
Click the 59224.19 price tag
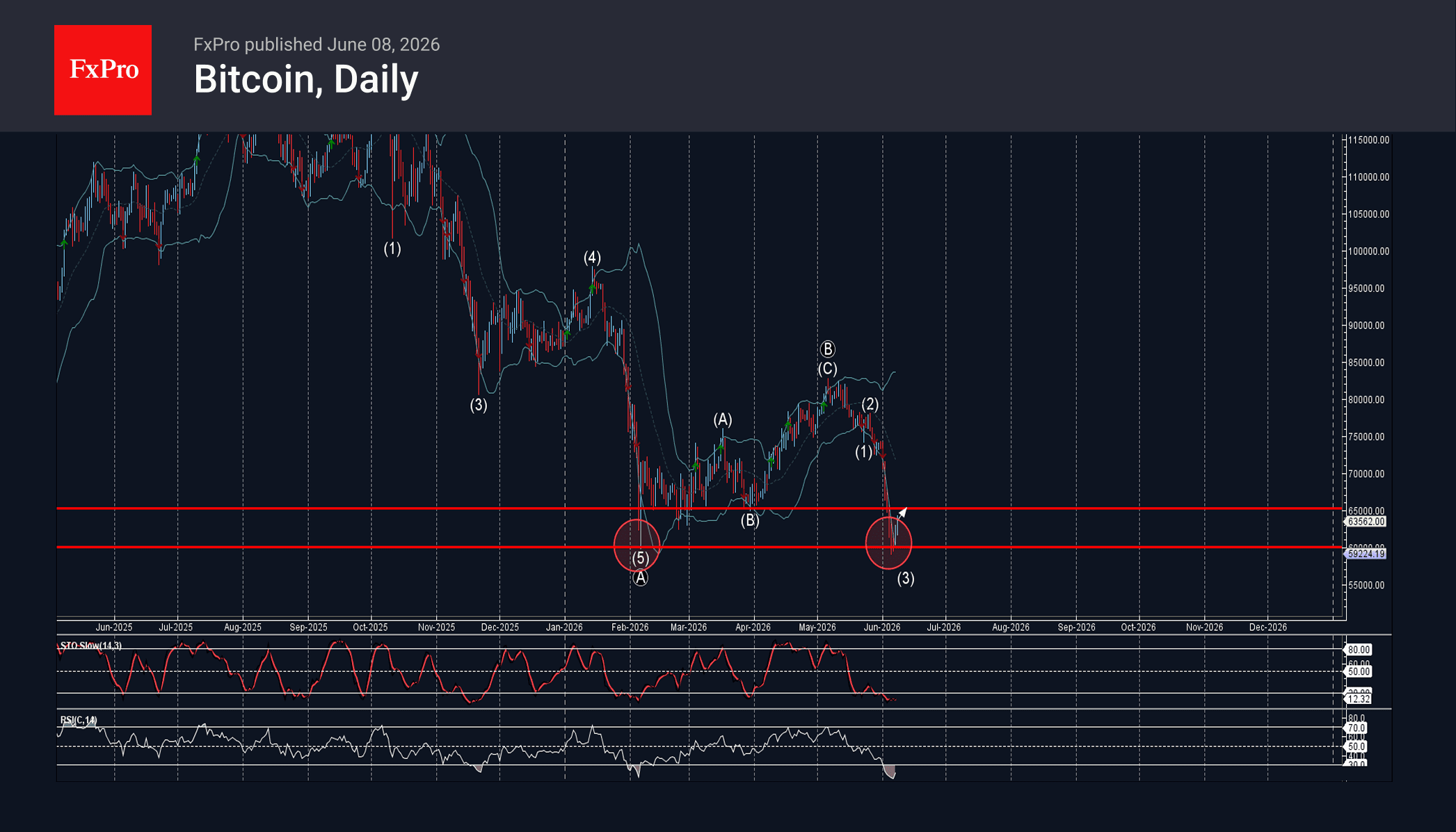coord(1366,554)
